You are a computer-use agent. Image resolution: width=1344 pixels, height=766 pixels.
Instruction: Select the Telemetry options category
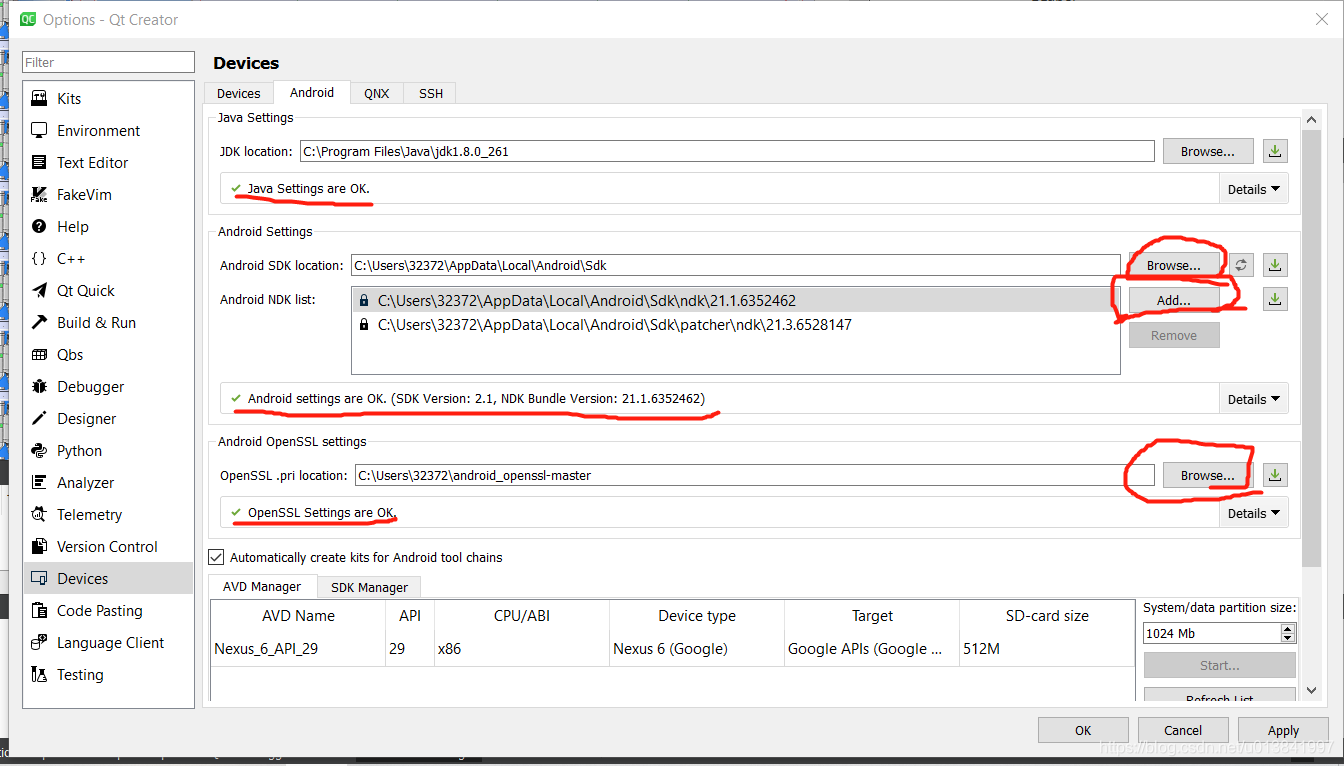[x=108, y=514]
